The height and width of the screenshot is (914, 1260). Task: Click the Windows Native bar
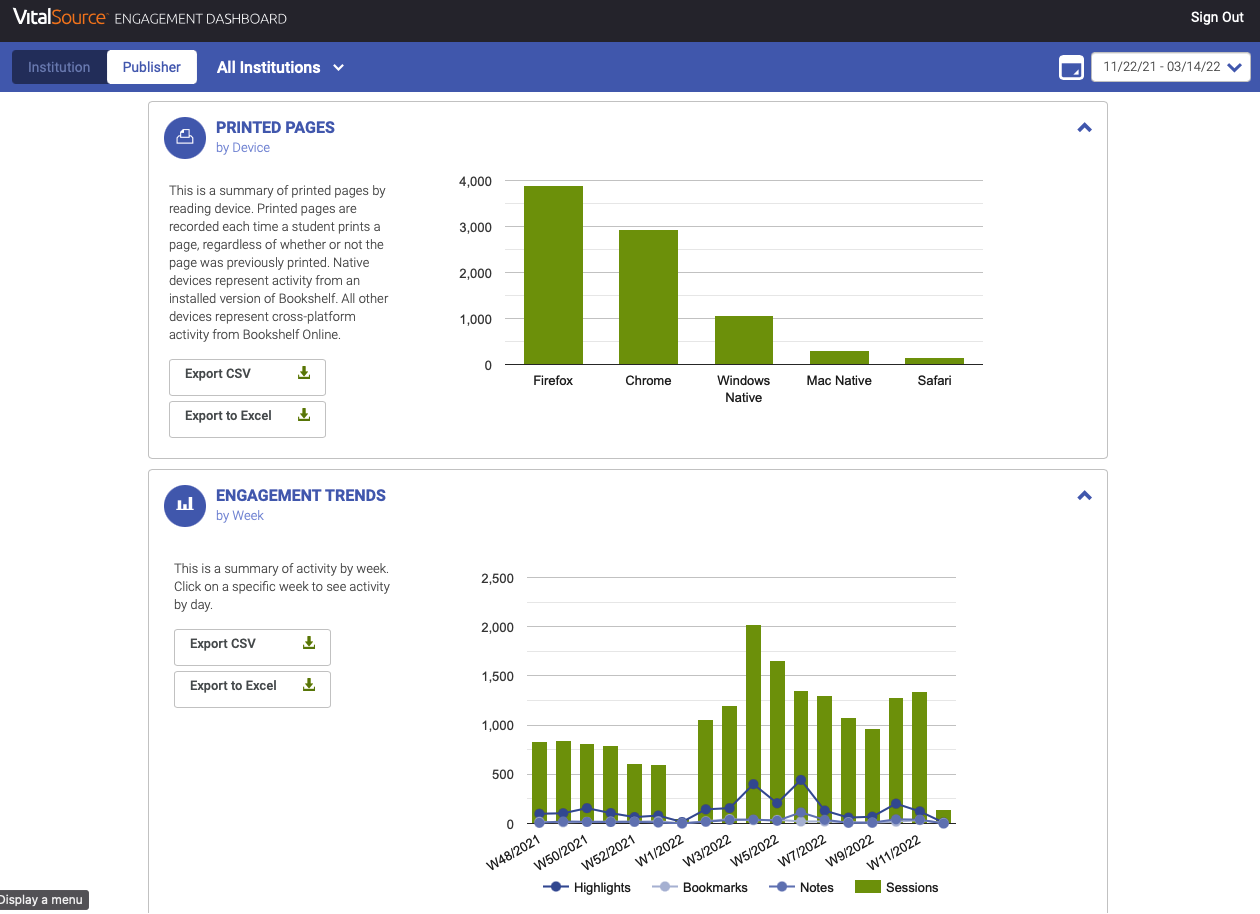point(743,340)
